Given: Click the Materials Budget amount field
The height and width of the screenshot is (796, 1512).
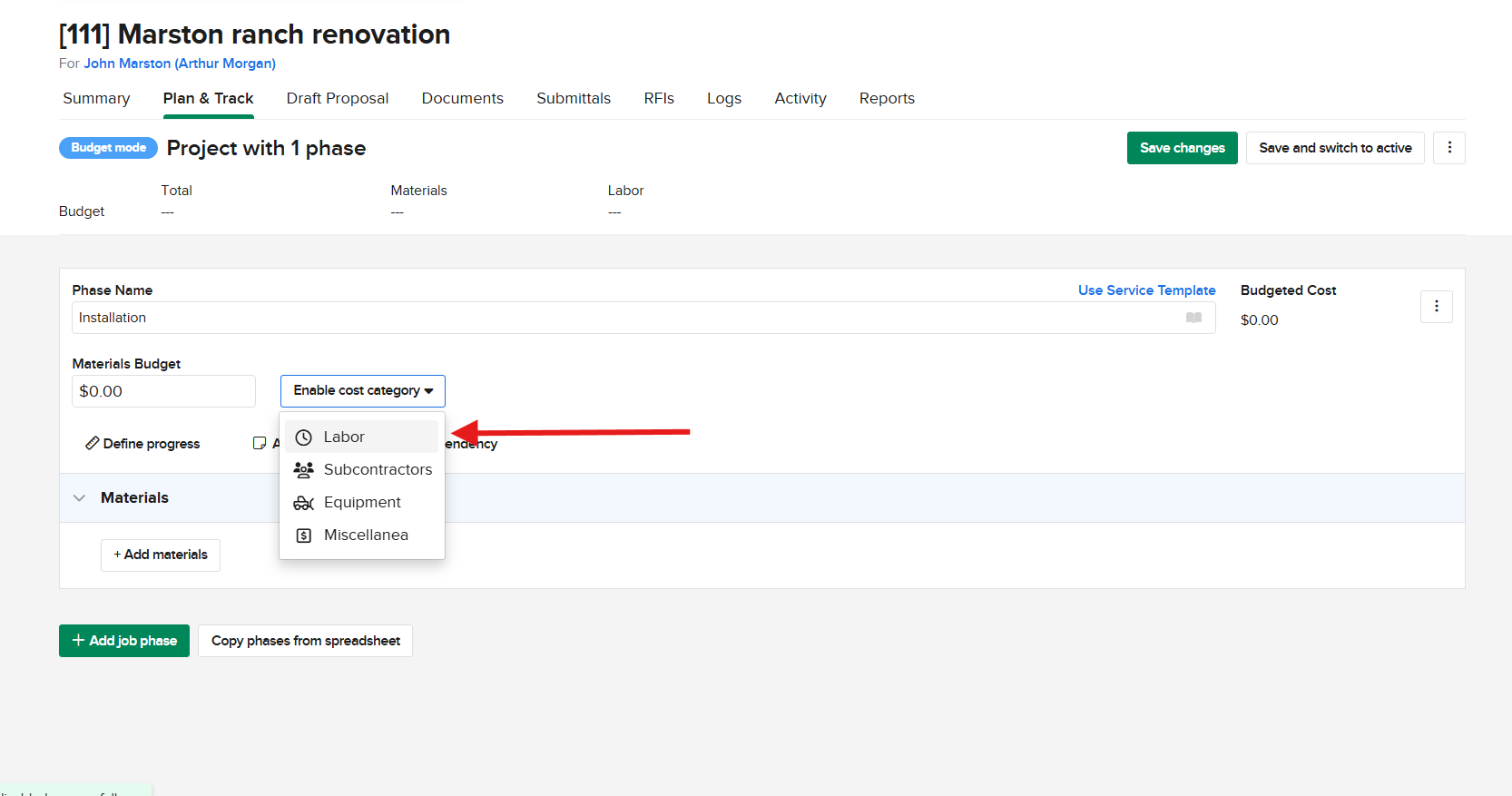Looking at the screenshot, I should pos(163,391).
